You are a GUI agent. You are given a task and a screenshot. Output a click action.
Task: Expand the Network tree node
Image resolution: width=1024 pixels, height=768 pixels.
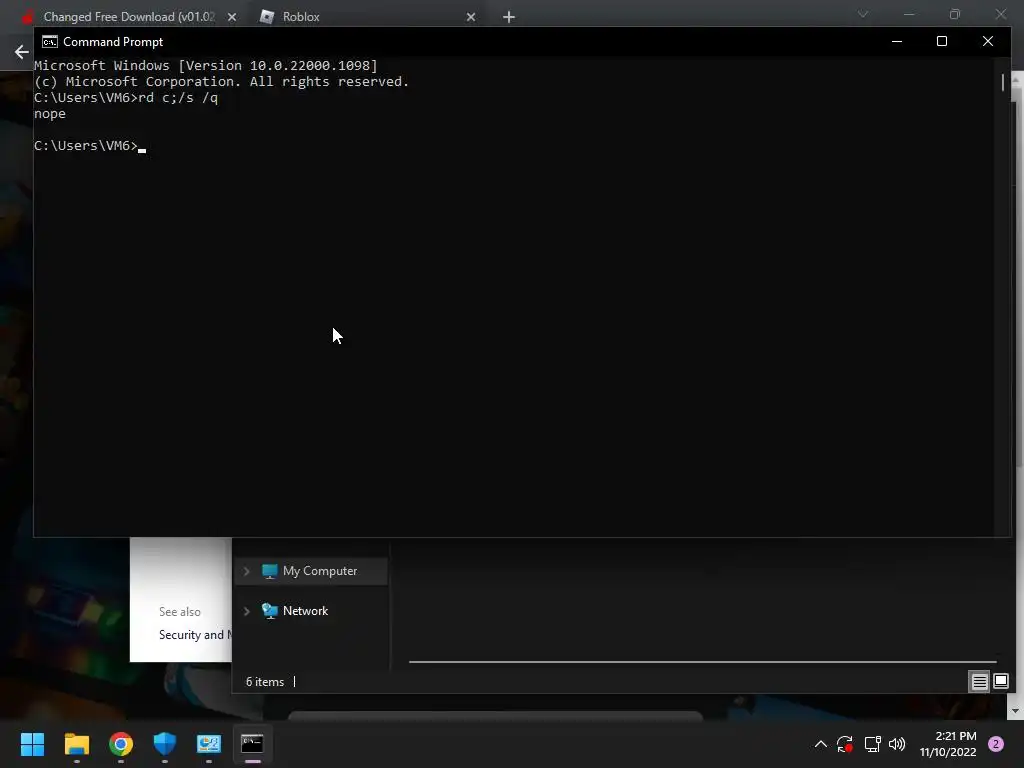[246, 611]
